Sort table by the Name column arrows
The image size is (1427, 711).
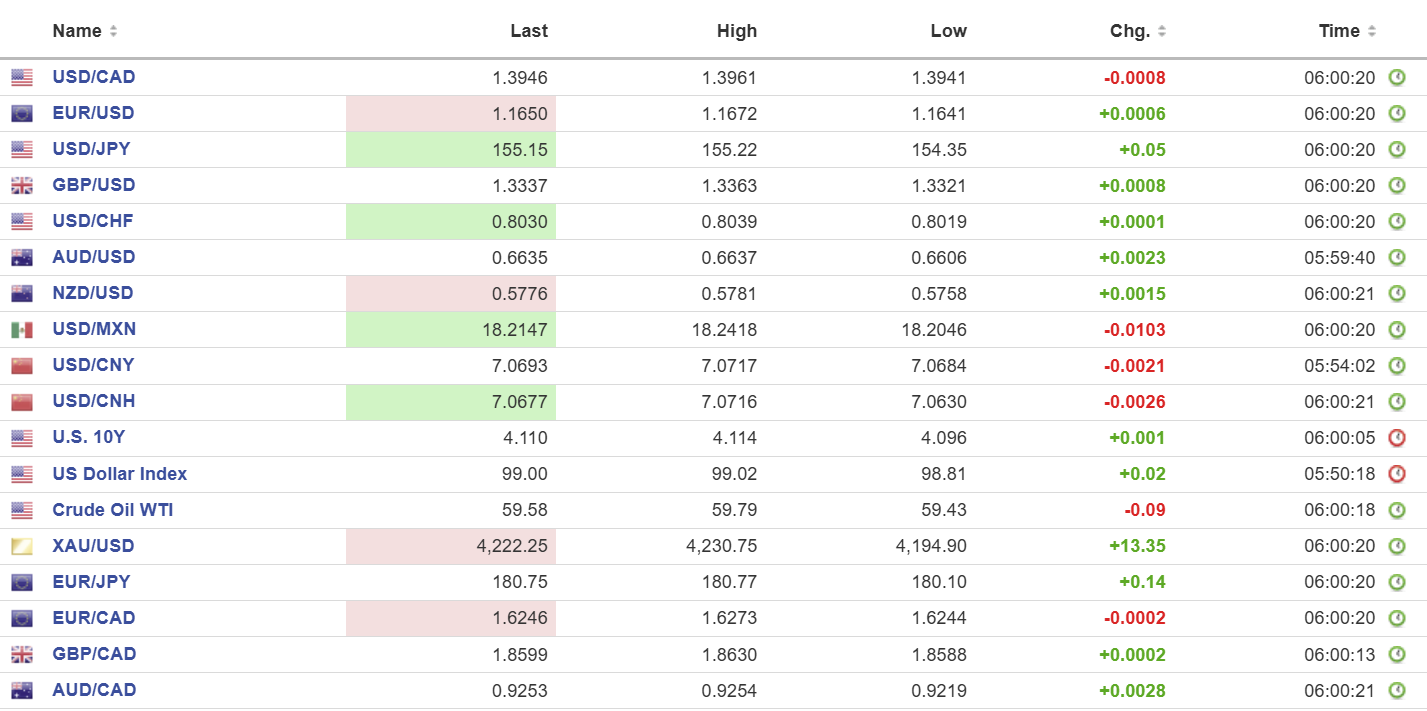(113, 31)
